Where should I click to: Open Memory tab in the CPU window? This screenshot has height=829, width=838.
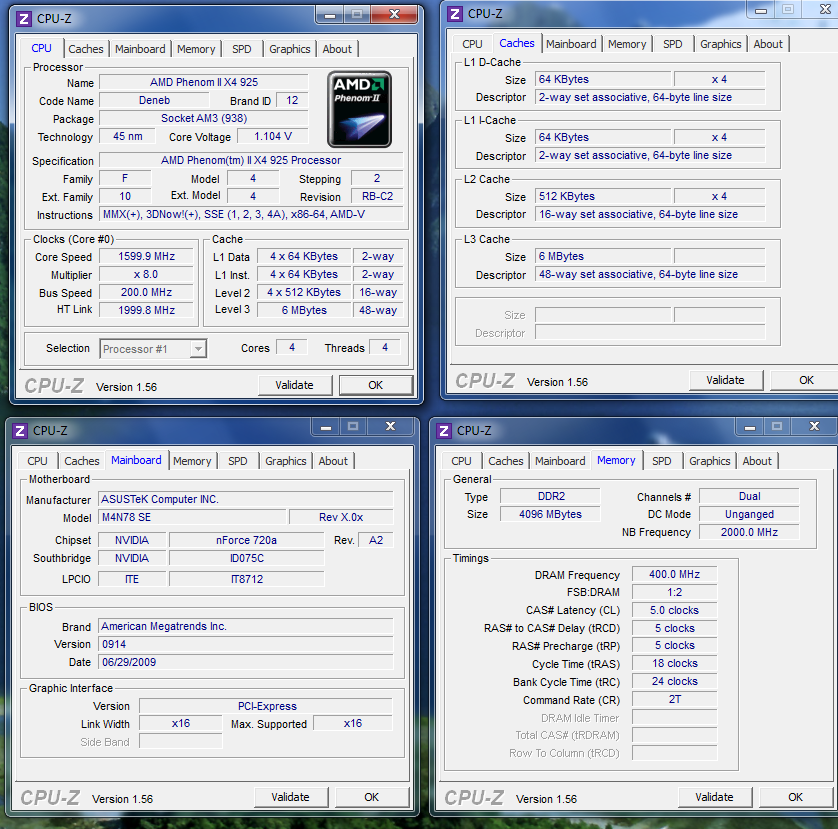pyautogui.click(x=196, y=49)
